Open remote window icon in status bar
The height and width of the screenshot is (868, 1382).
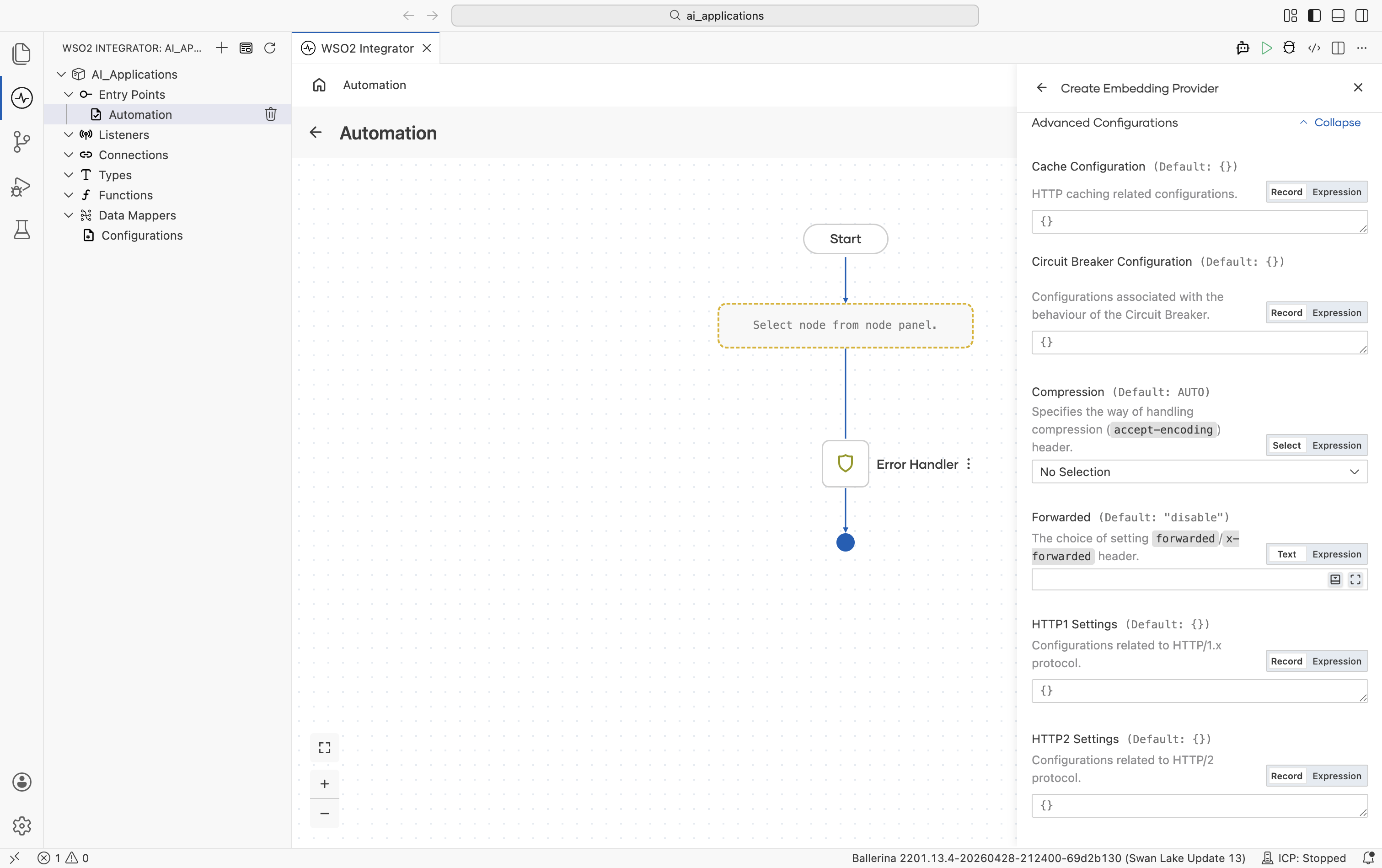click(x=15, y=857)
